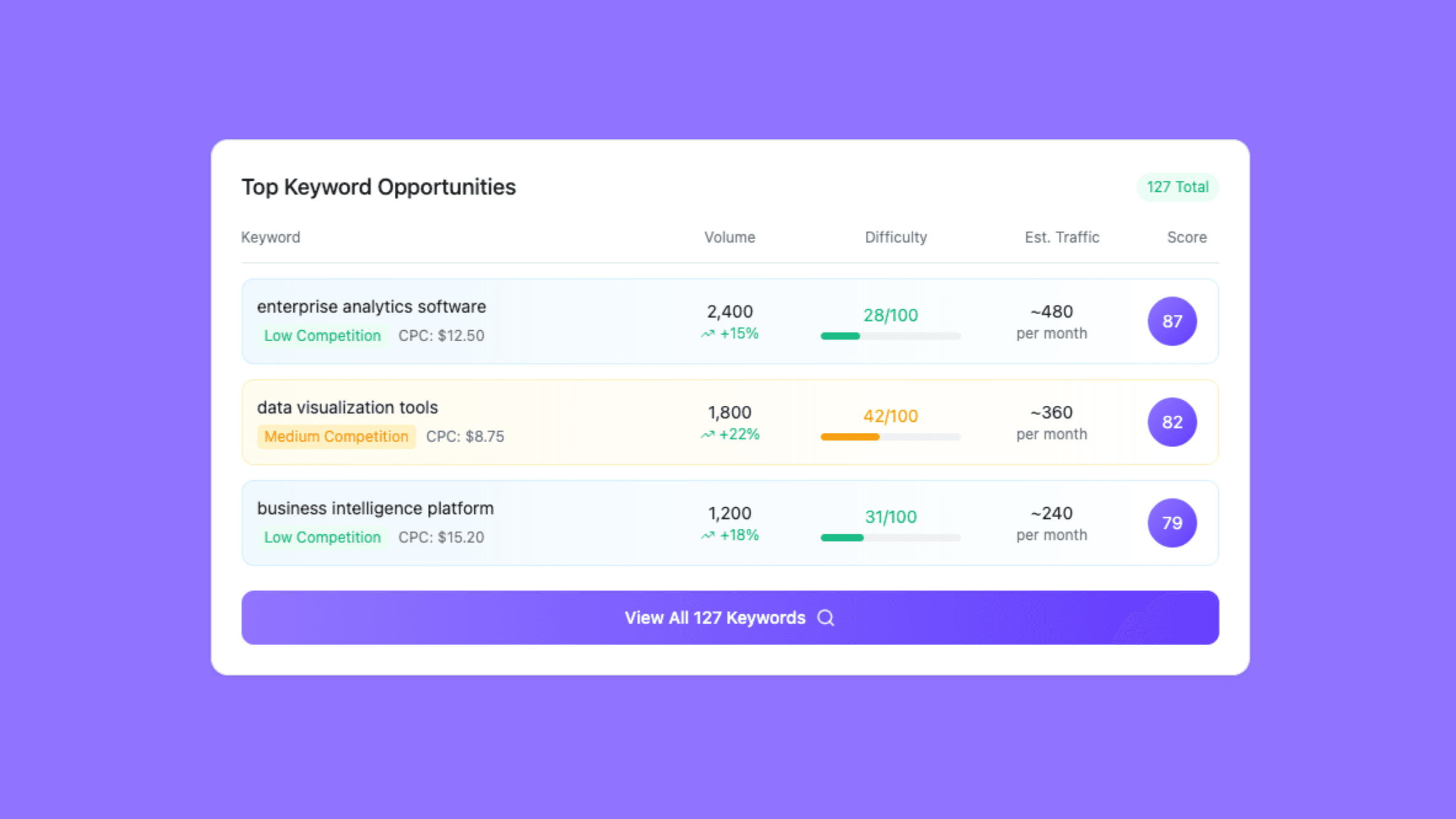Click the magnifying glass icon in View All button
The image size is (1456, 819).
825,618
